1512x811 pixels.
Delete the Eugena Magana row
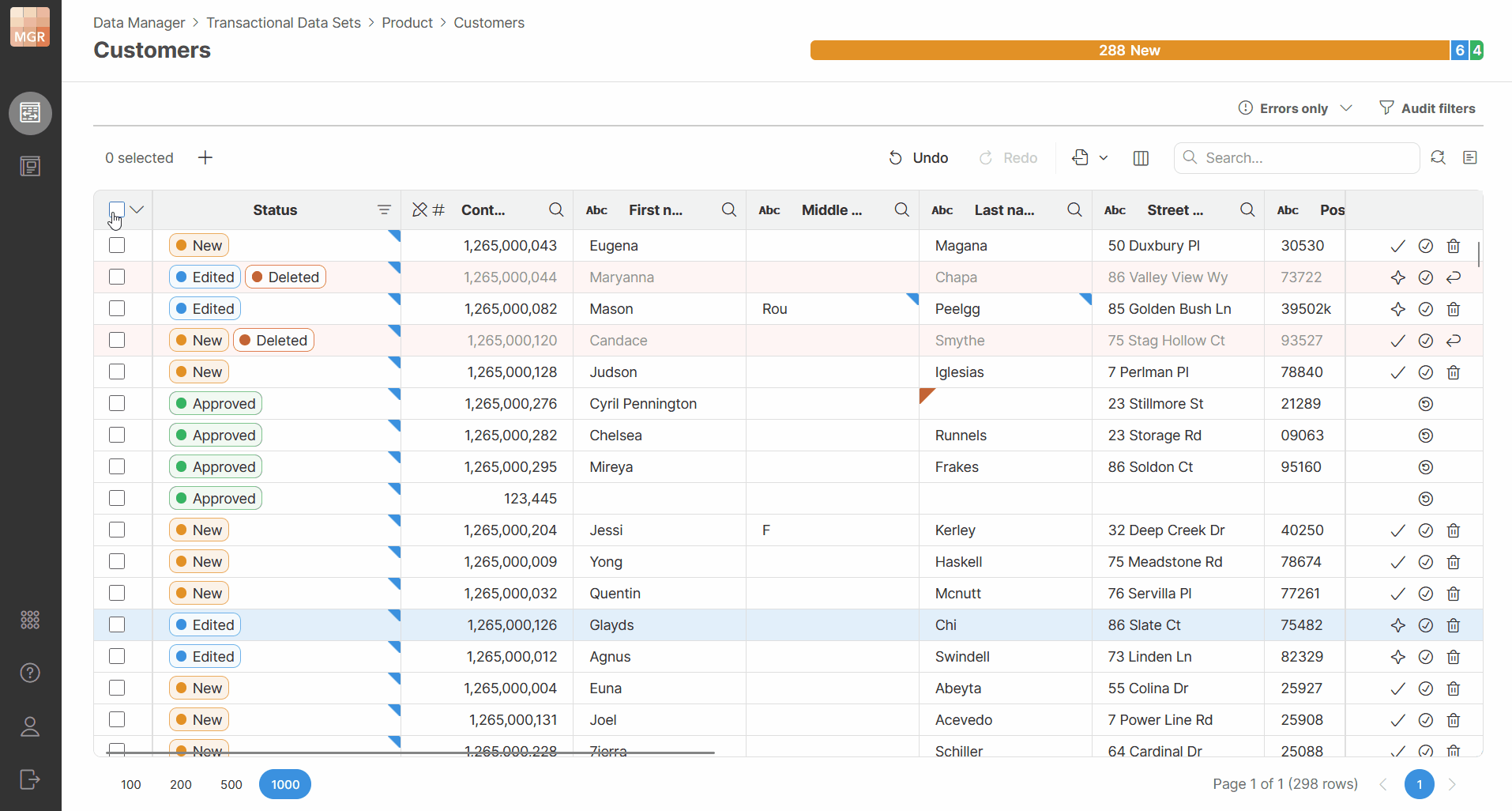pos(1454,246)
